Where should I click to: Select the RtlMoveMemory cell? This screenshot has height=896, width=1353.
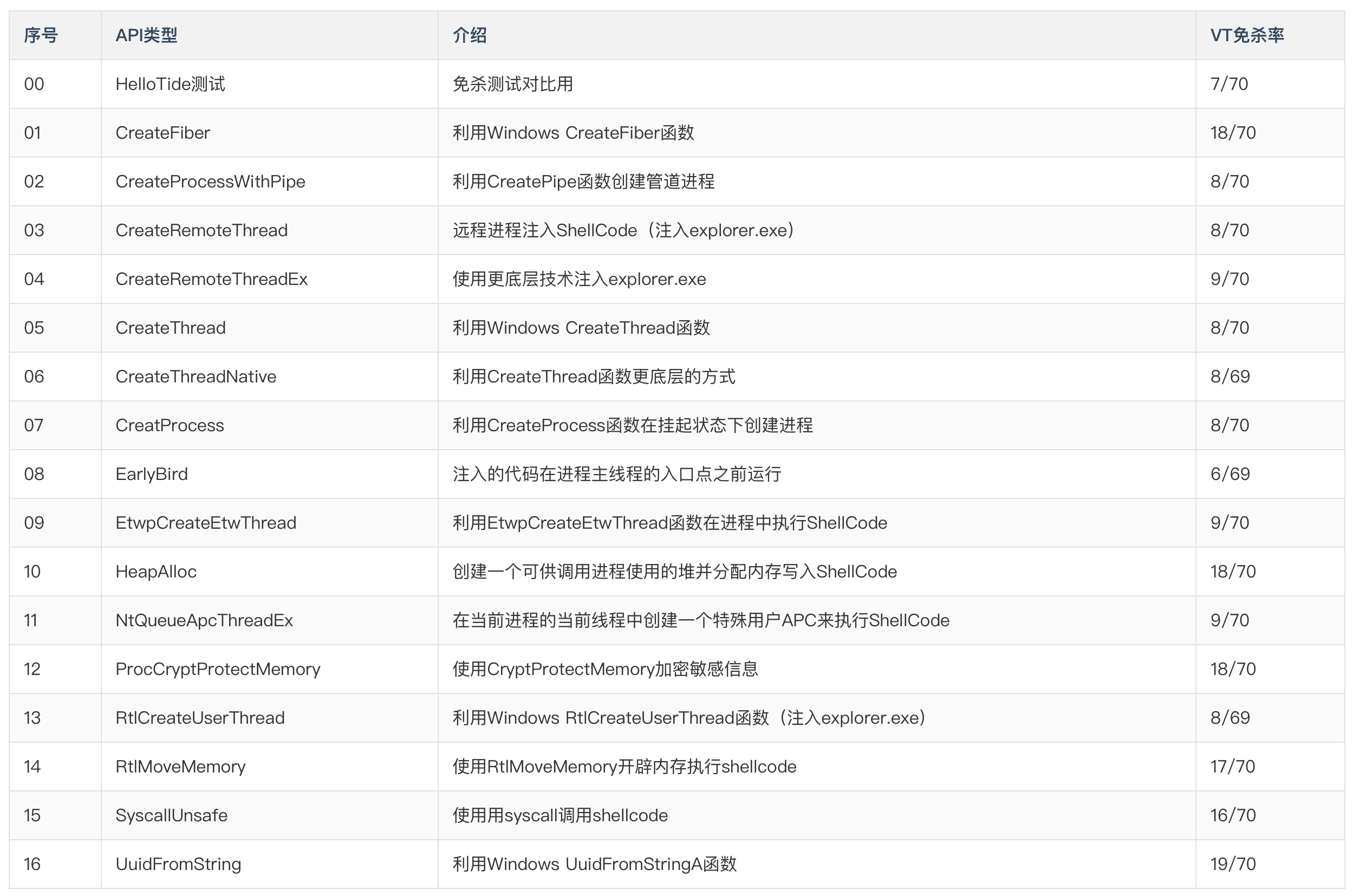[180, 767]
